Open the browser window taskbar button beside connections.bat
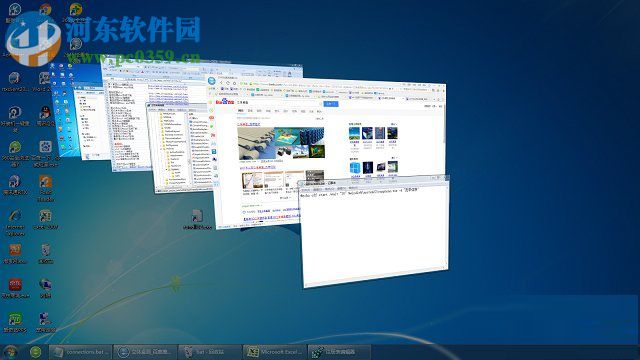This screenshot has width=640, height=360. coord(145,352)
